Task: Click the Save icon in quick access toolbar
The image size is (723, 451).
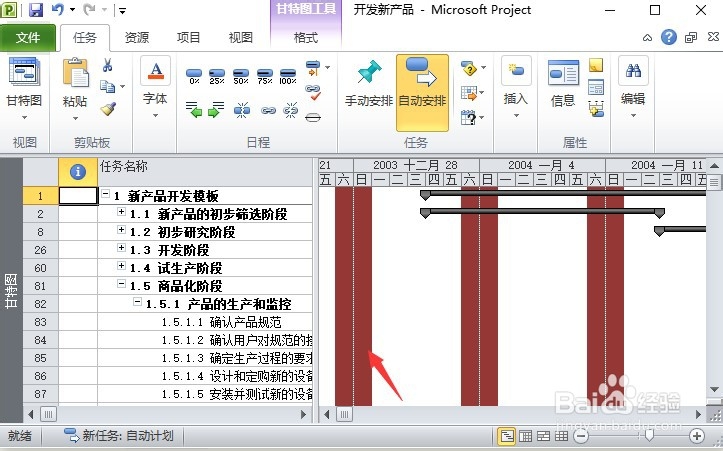Action: point(36,10)
